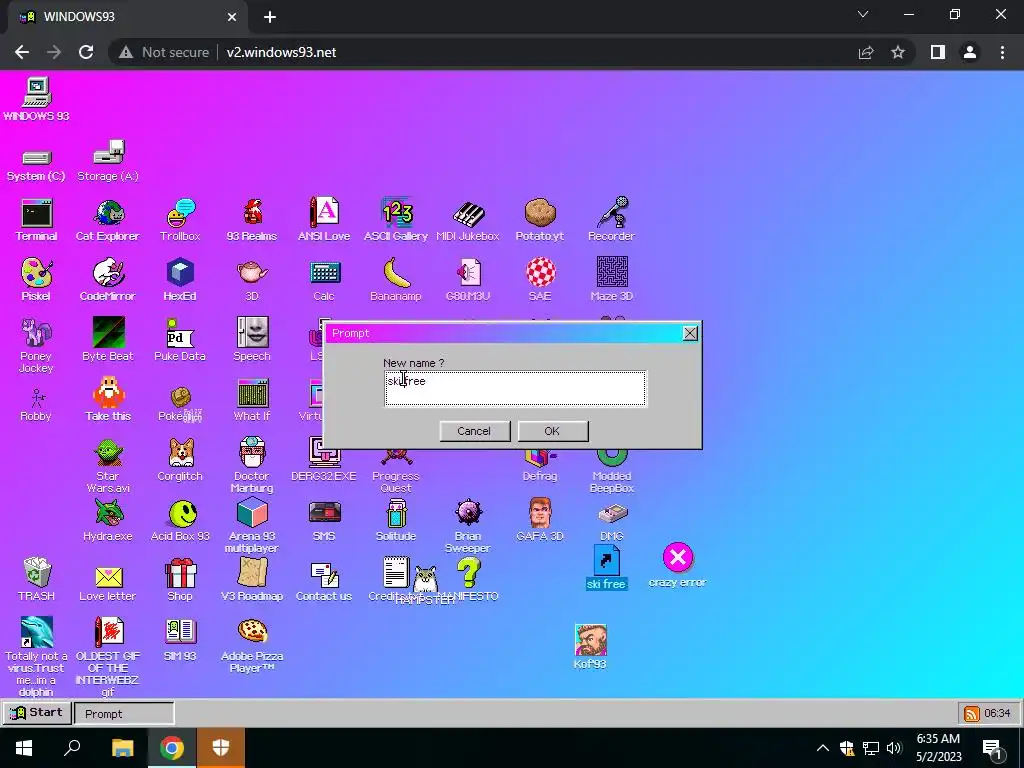Screen dimensions: 1024x768
Task: Close the Prompt dialog window
Action: coord(690,334)
